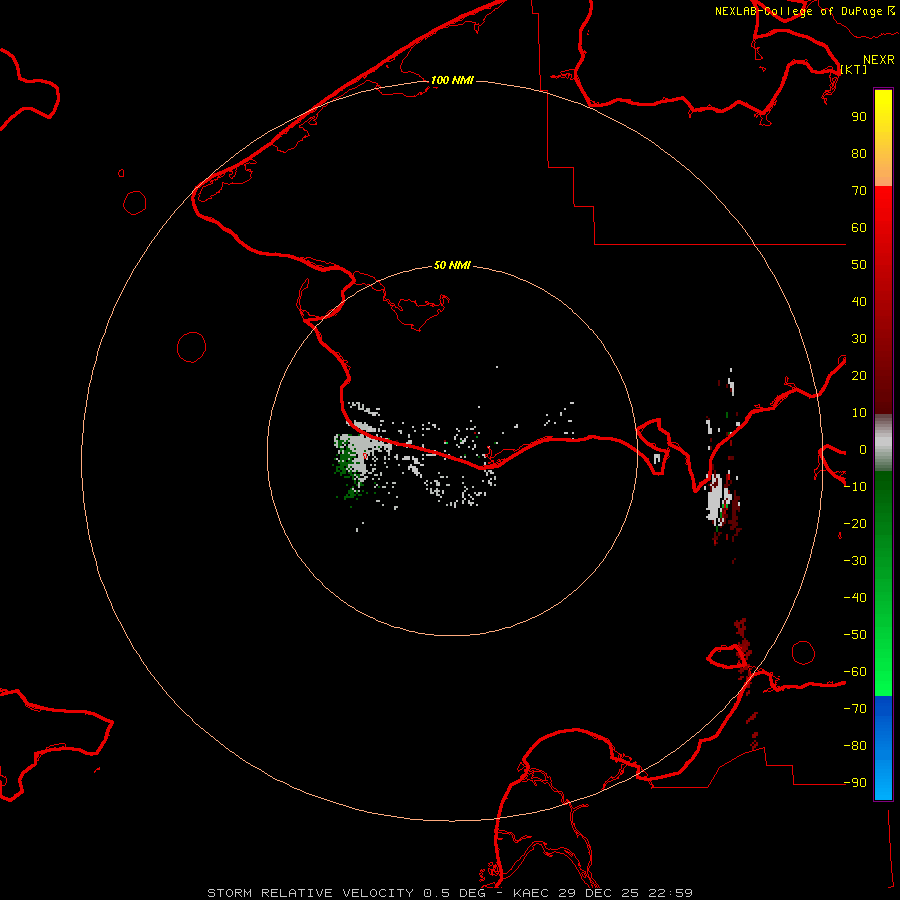Click the 10 value on velocity scale
900x900 pixels.
click(859, 413)
